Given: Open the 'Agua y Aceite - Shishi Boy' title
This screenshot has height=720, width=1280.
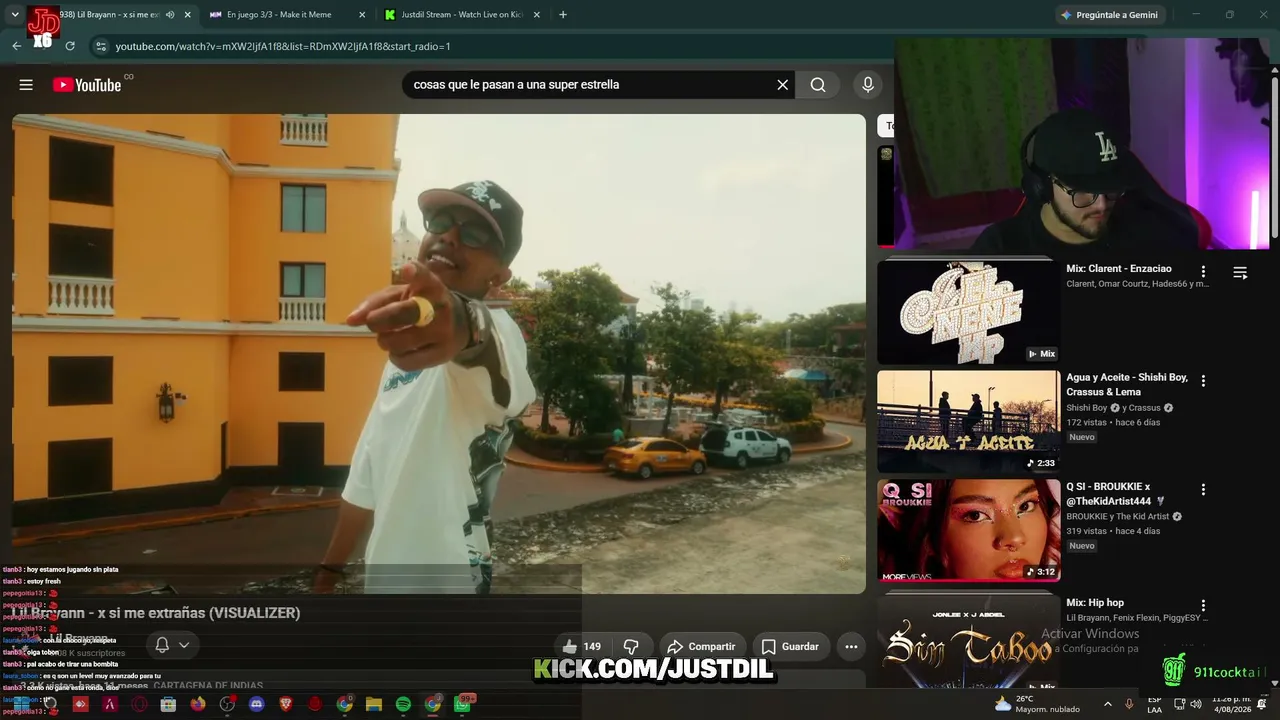Looking at the screenshot, I should click(x=1127, y=384).
